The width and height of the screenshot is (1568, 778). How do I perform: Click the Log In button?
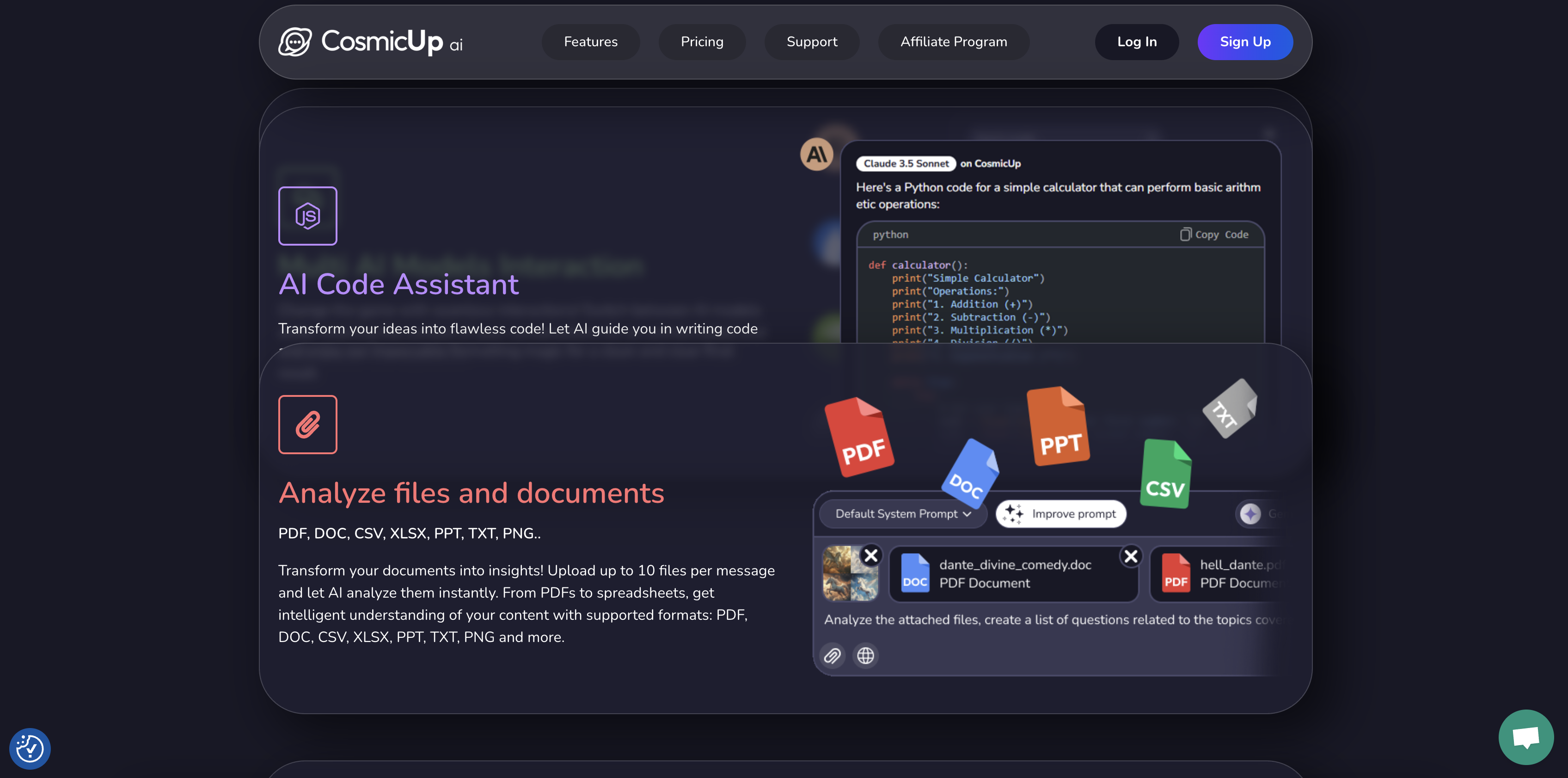point(1136,42)
